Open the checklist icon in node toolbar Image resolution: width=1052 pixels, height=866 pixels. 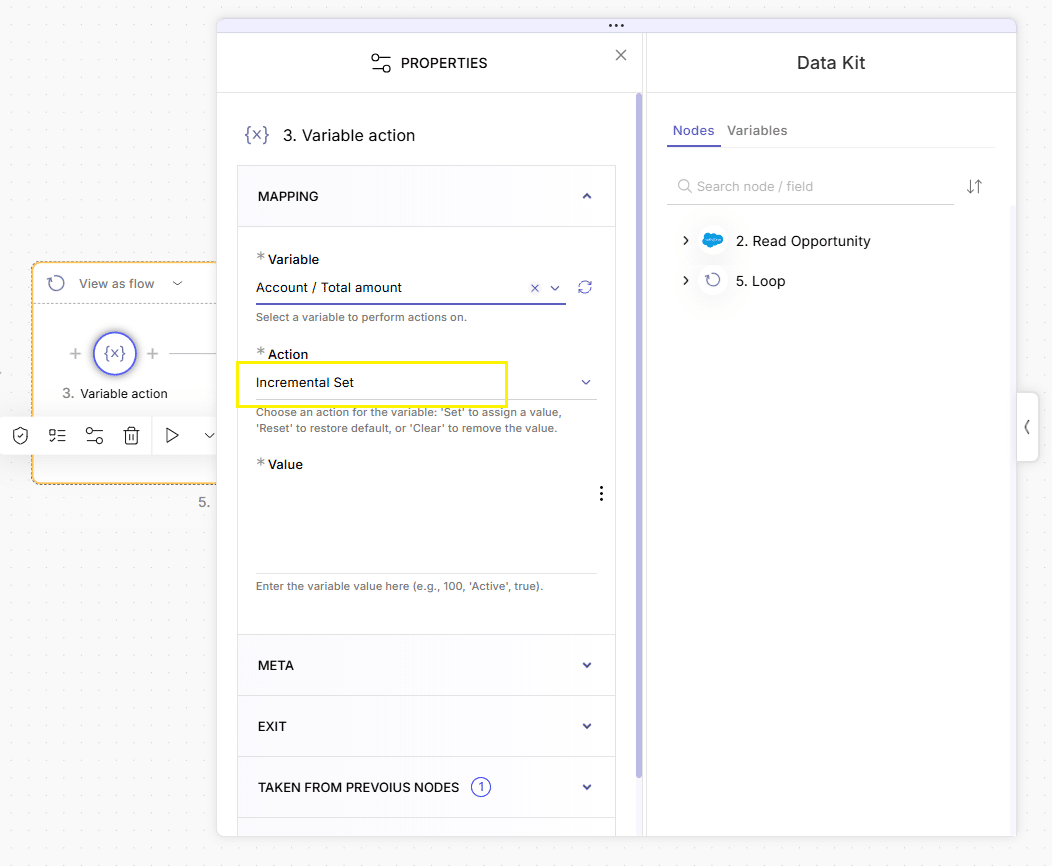pyautogui.click(x=57, y=435)
